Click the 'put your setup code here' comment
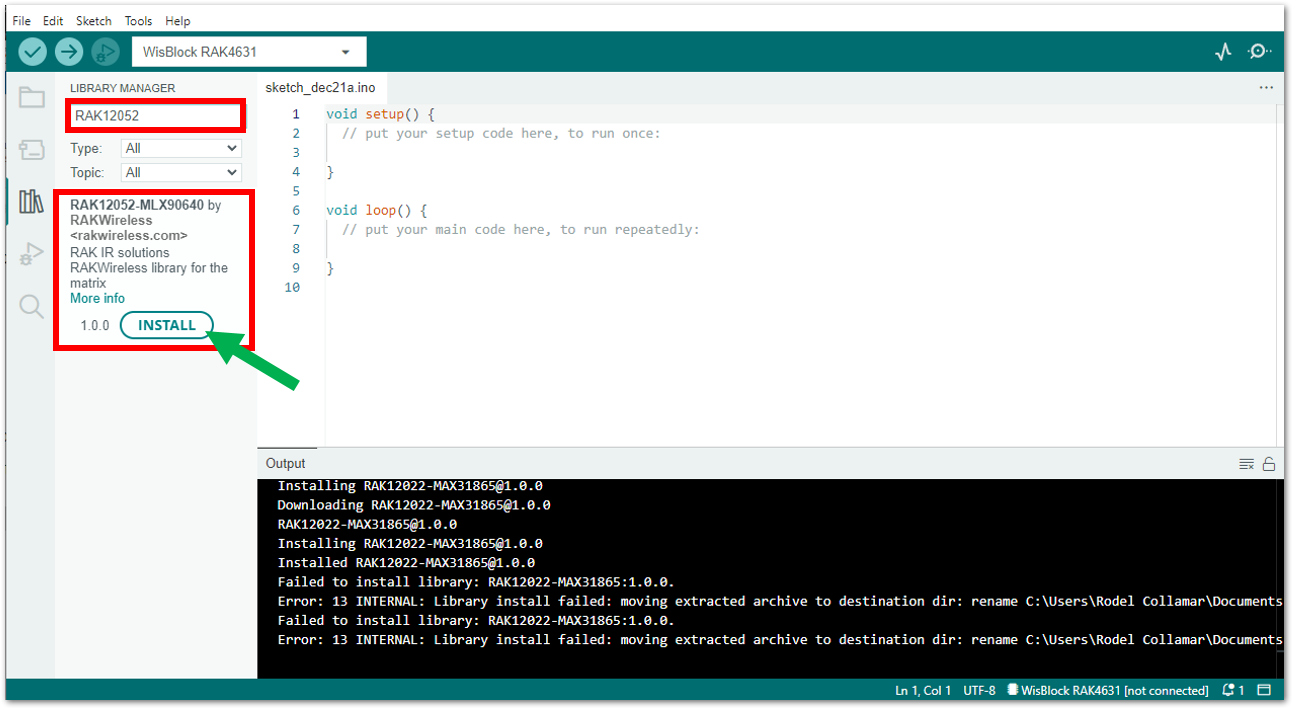This screenshot has width=1293, height=709. (501, 133)
